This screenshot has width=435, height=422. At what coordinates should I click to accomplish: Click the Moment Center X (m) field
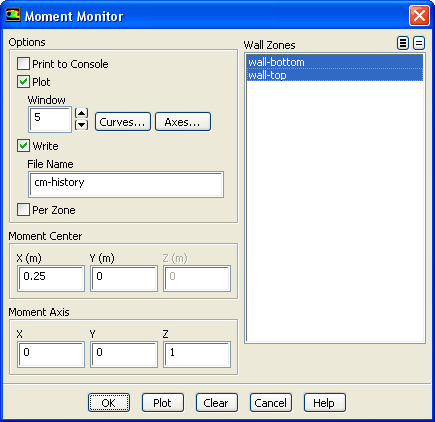(51, 278)
